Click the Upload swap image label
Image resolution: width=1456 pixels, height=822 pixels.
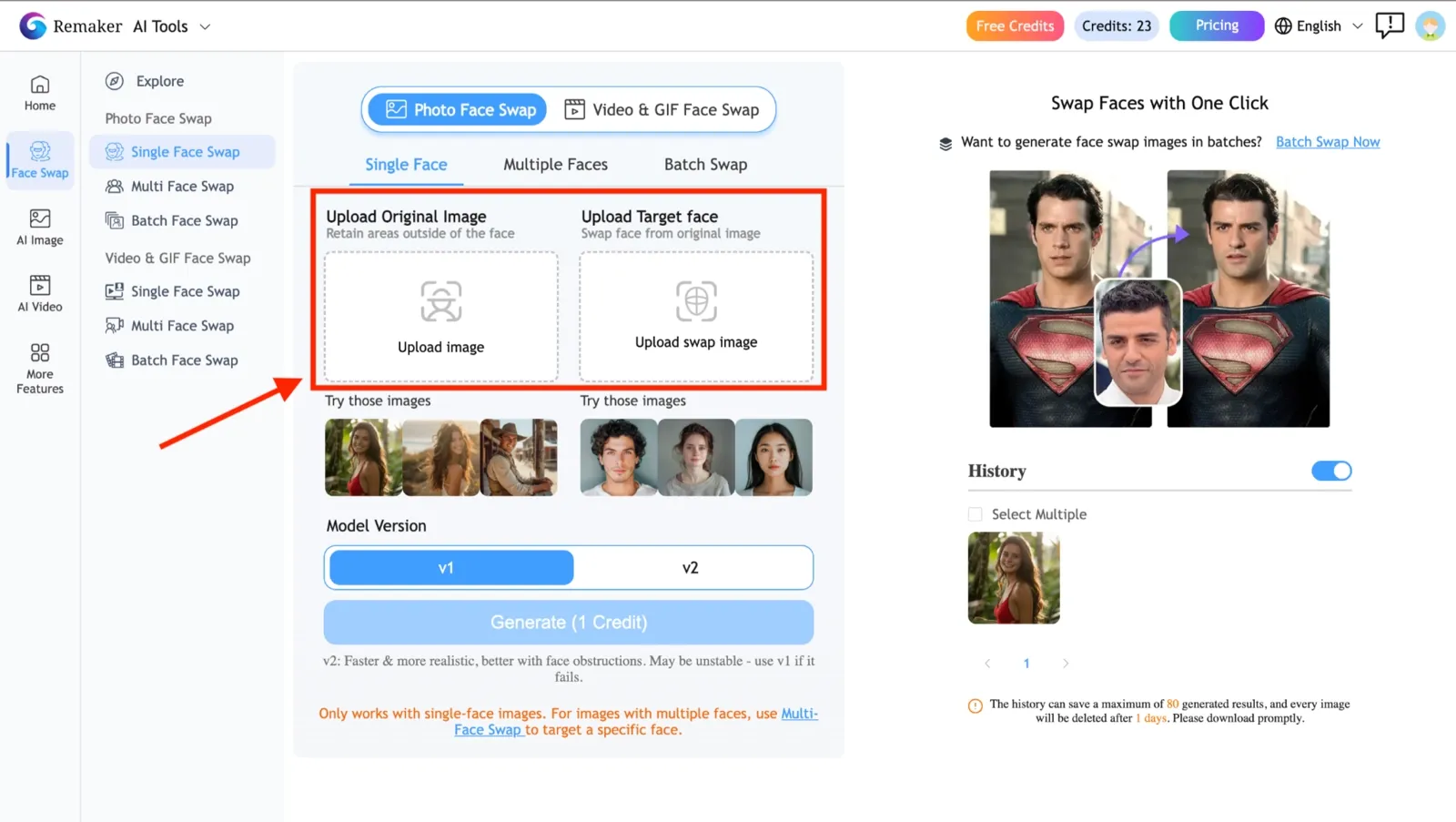tap(696, 342)
